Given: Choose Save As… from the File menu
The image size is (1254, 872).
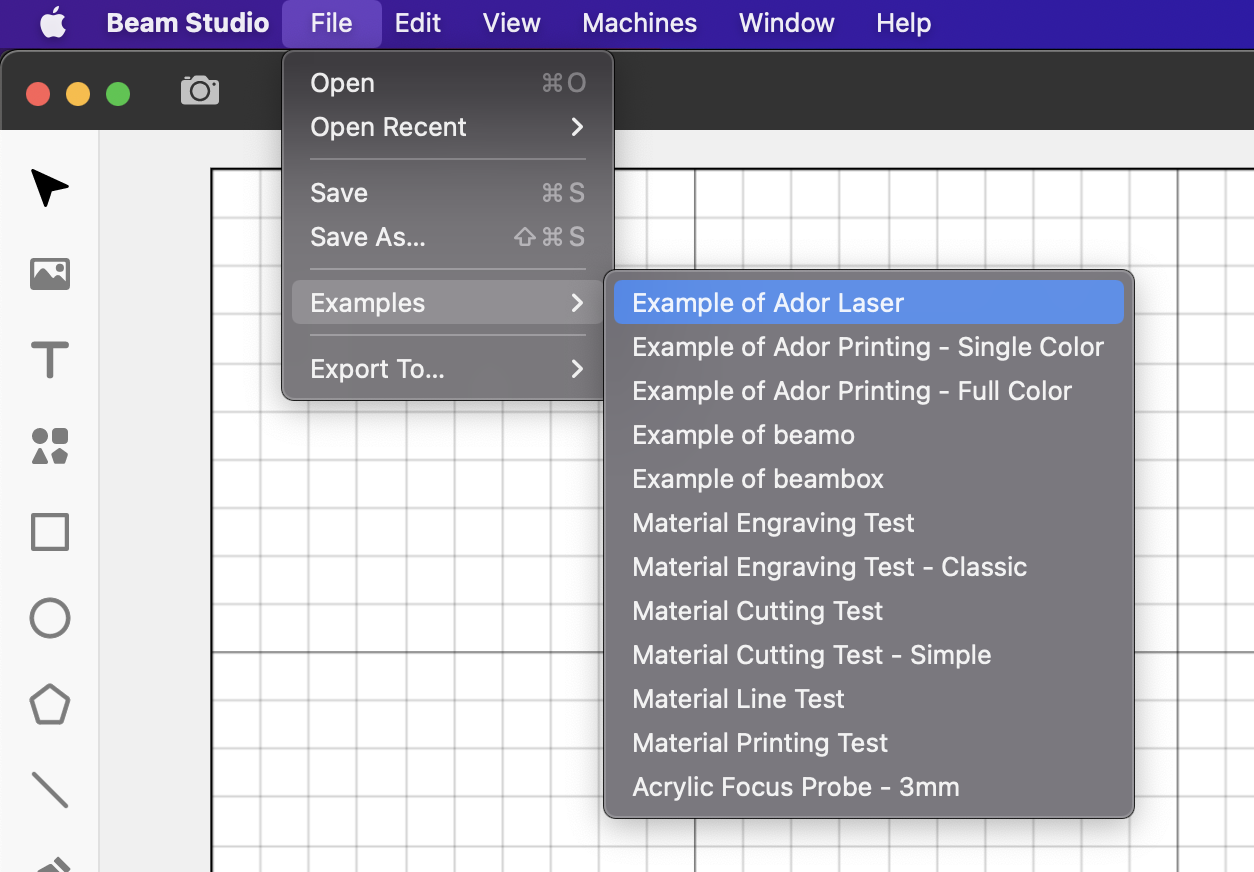Looking at the screenshot, I should tap(448, 237).
